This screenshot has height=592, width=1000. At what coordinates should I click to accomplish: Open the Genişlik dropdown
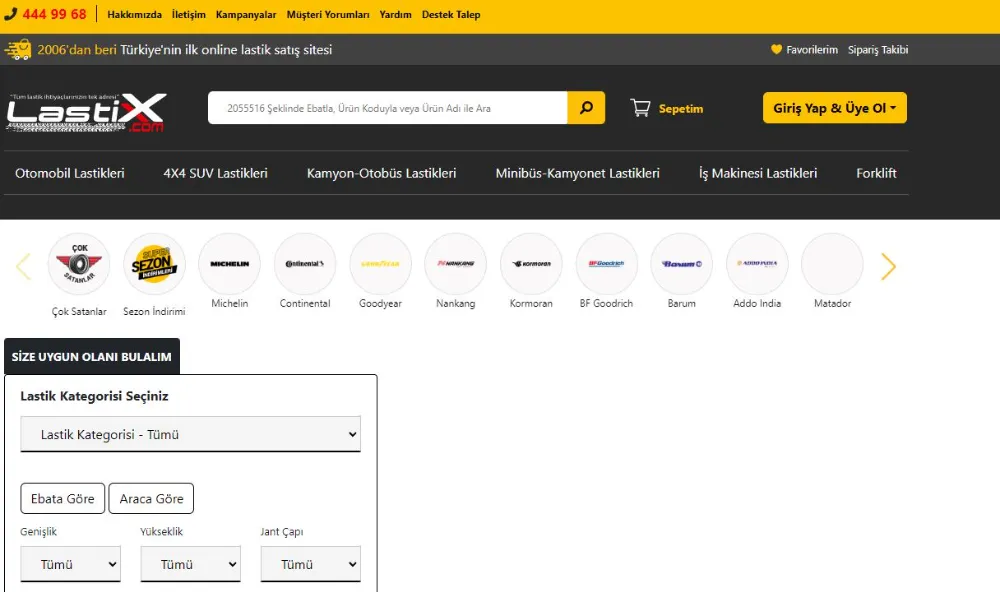[70, 564]
